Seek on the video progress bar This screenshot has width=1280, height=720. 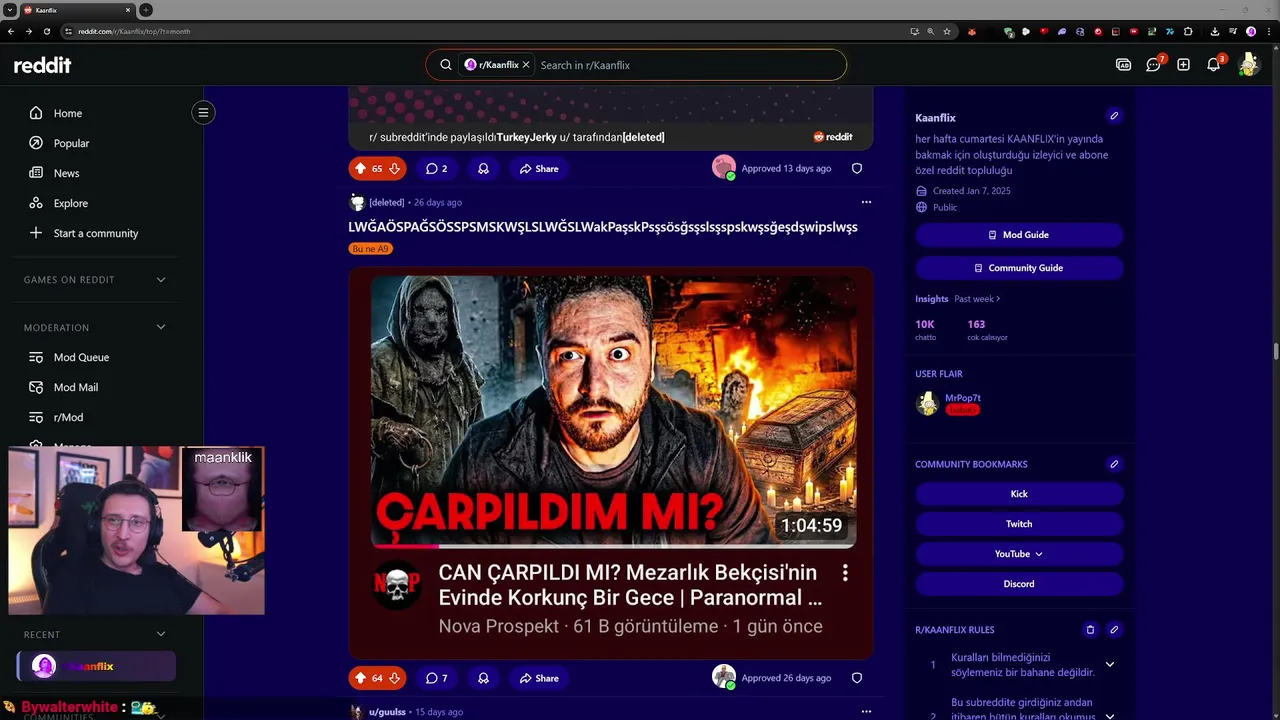click(x=613, y=546)
